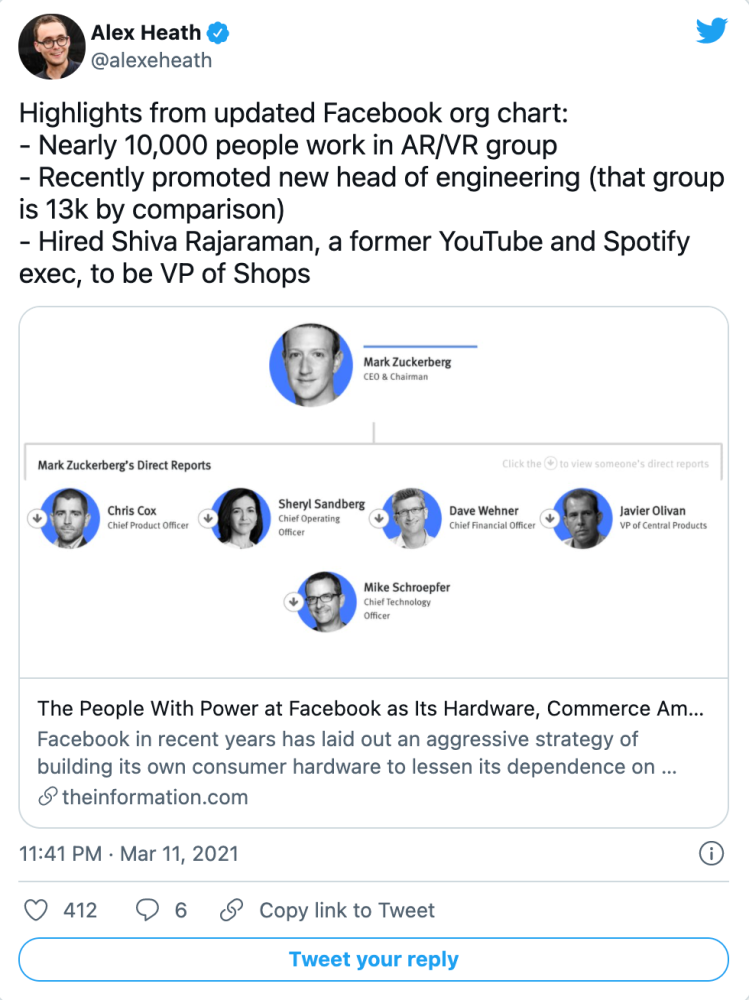Like the tweet with the heart icon
Screen dimensions: 749x1000
[36, 910]
